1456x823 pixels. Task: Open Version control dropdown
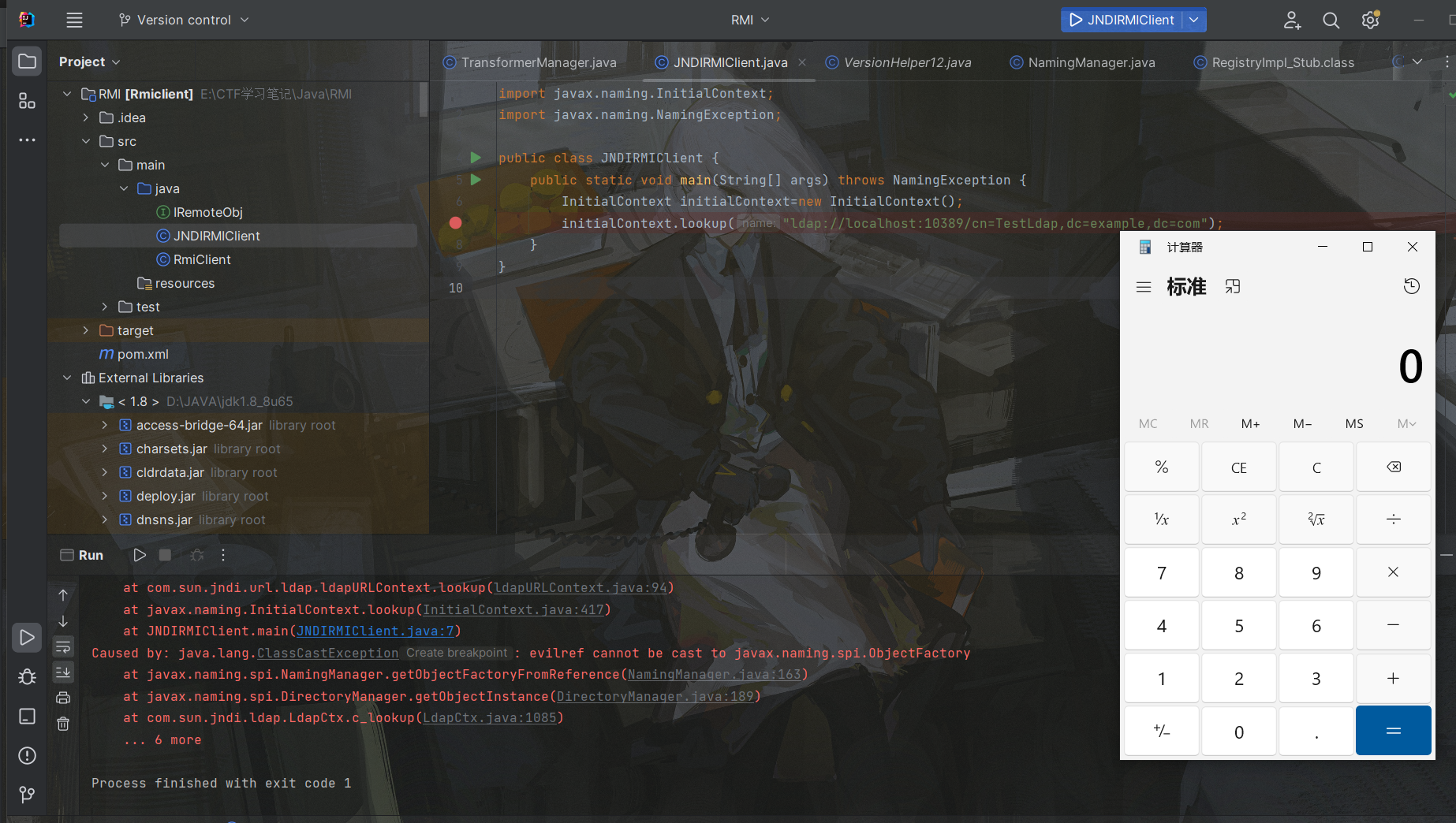[183, 20]
